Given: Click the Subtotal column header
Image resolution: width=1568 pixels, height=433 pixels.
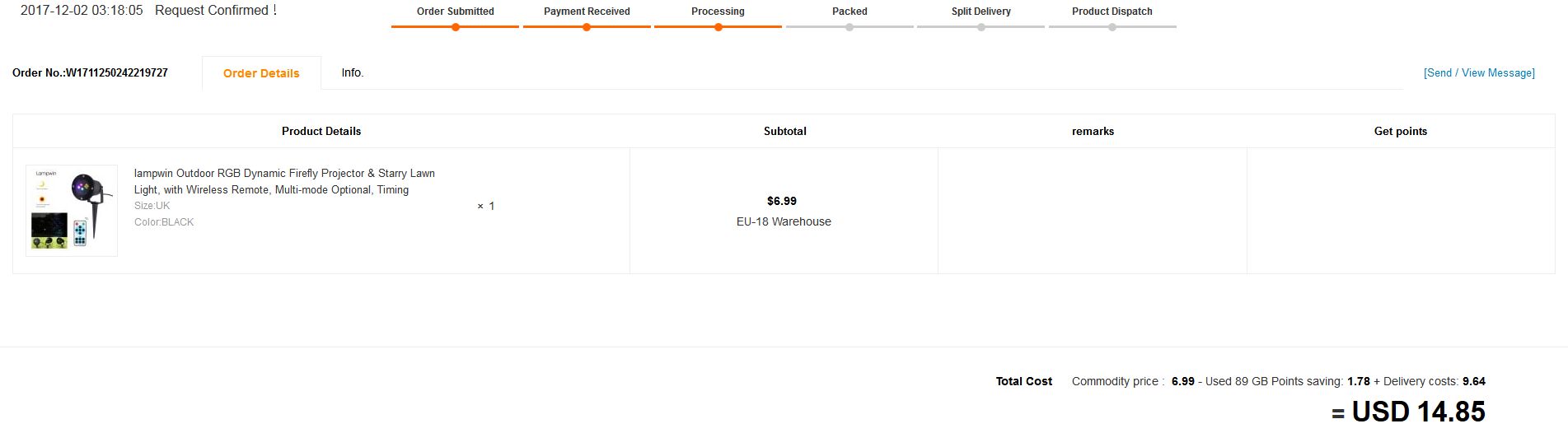Looking at the screenshot, I should pyautogui.click(x=784, y=131).
